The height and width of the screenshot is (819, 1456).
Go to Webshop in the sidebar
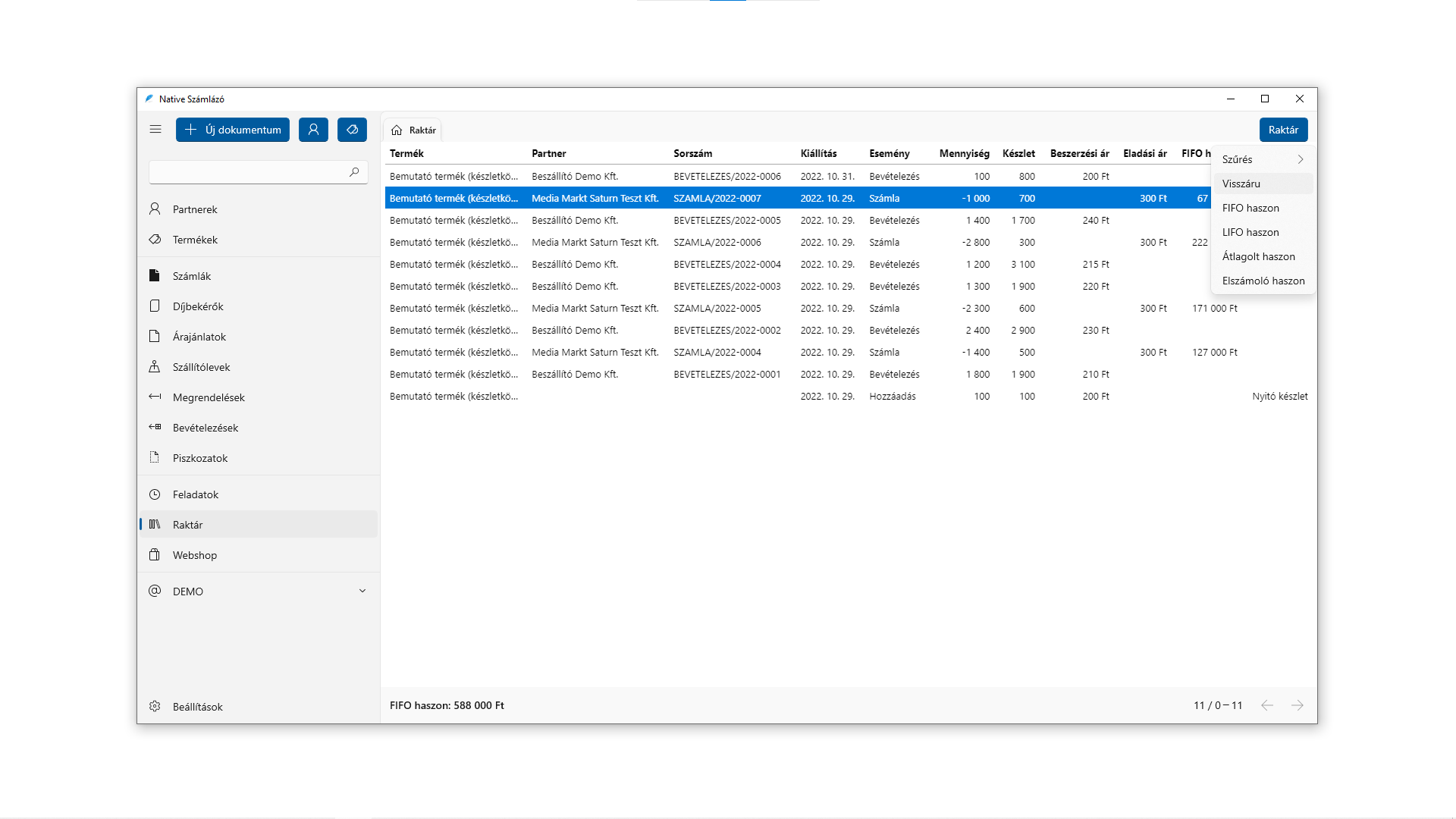click(194, 555)
